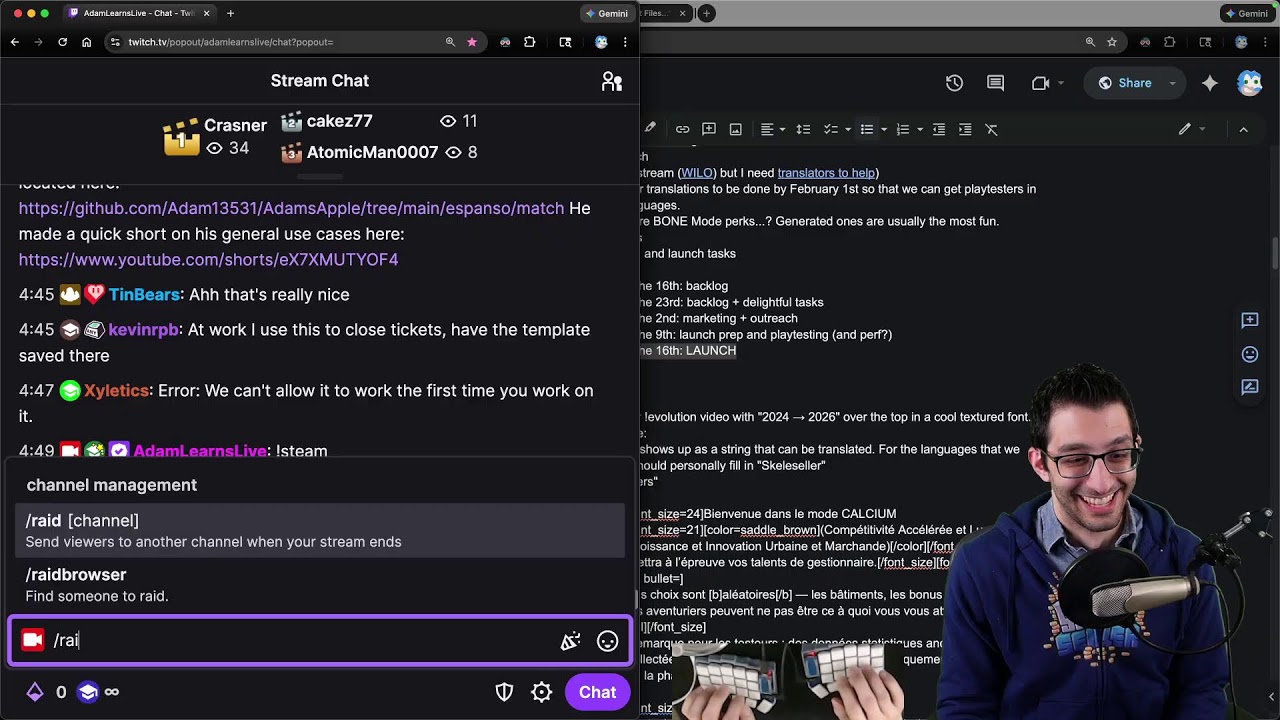The image size is (1280, 720).
Task: Open Extensions puzzle icon in Twitch window
Action: point(529,42)
